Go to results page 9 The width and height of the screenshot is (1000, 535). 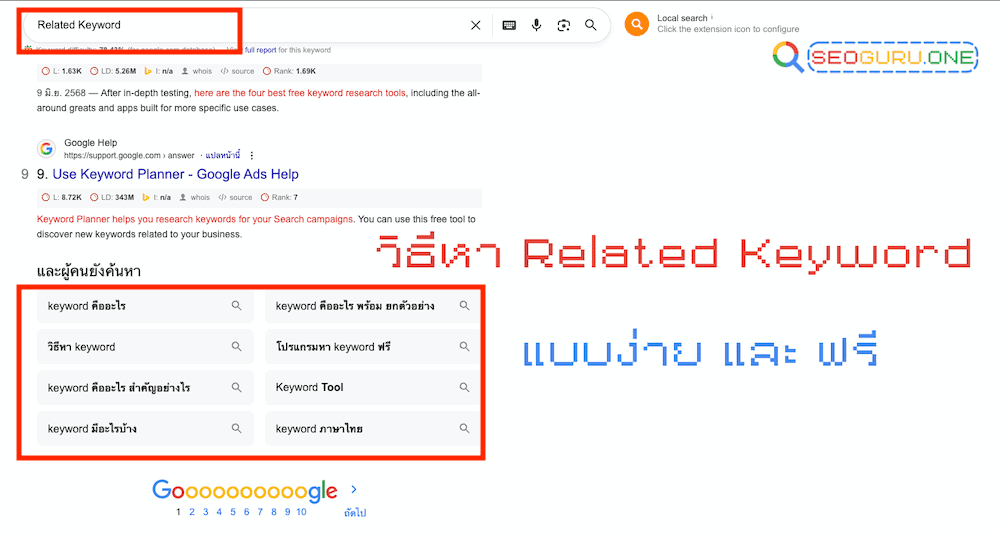288,512
